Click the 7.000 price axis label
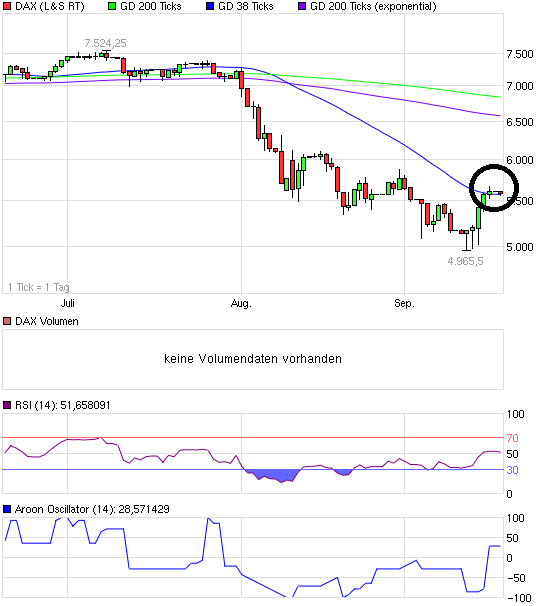Image resolution: width=545 pixels, height=606 pixels. 520,86
